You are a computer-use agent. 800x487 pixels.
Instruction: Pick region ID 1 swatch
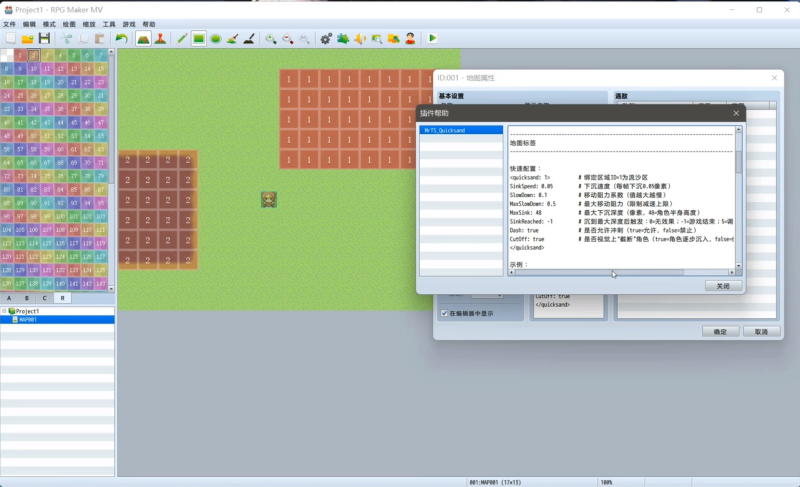click(x=20, y=55)
